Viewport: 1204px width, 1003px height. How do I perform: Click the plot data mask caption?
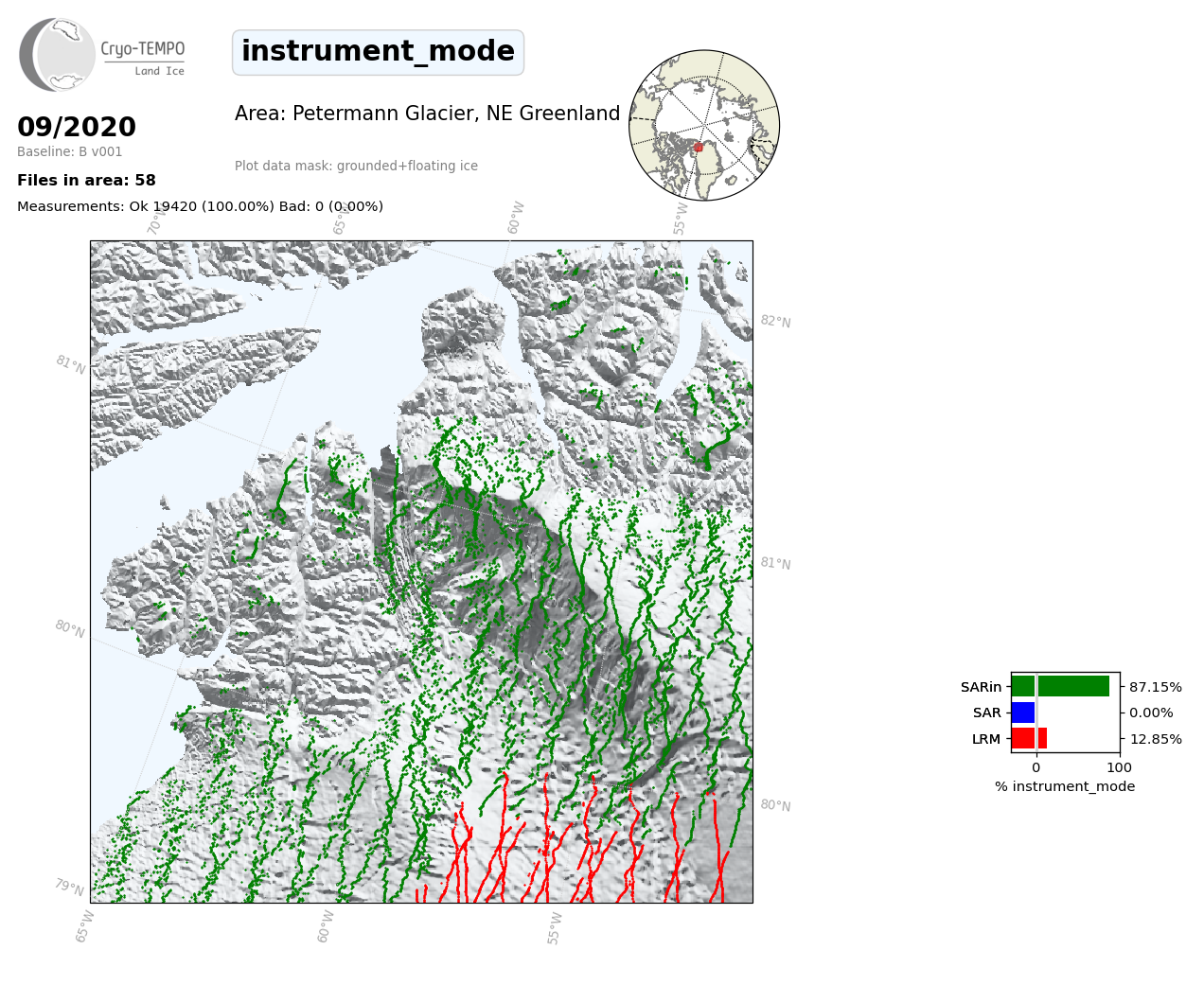356,166
